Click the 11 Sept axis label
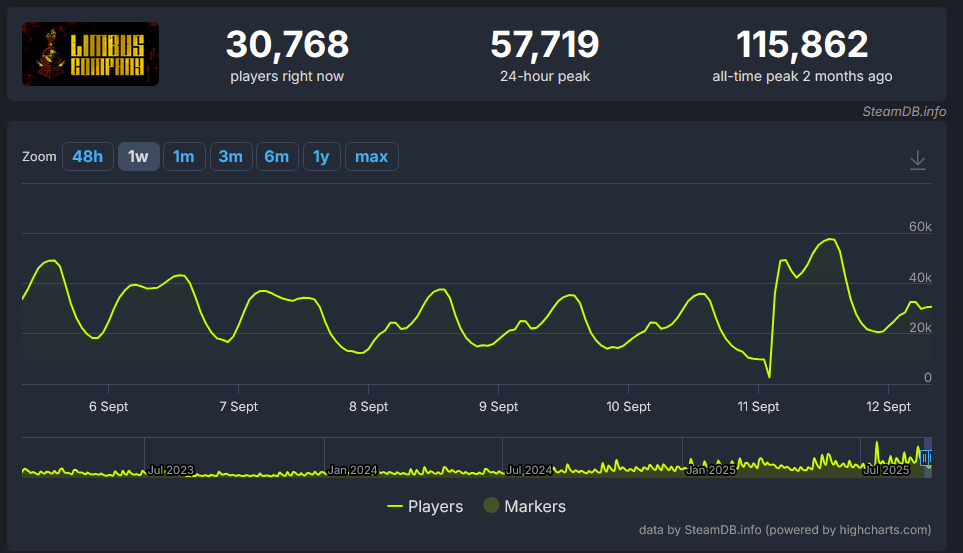Image resolution: width=963 pixels, height=553 pixels. [x=758, y=406]
